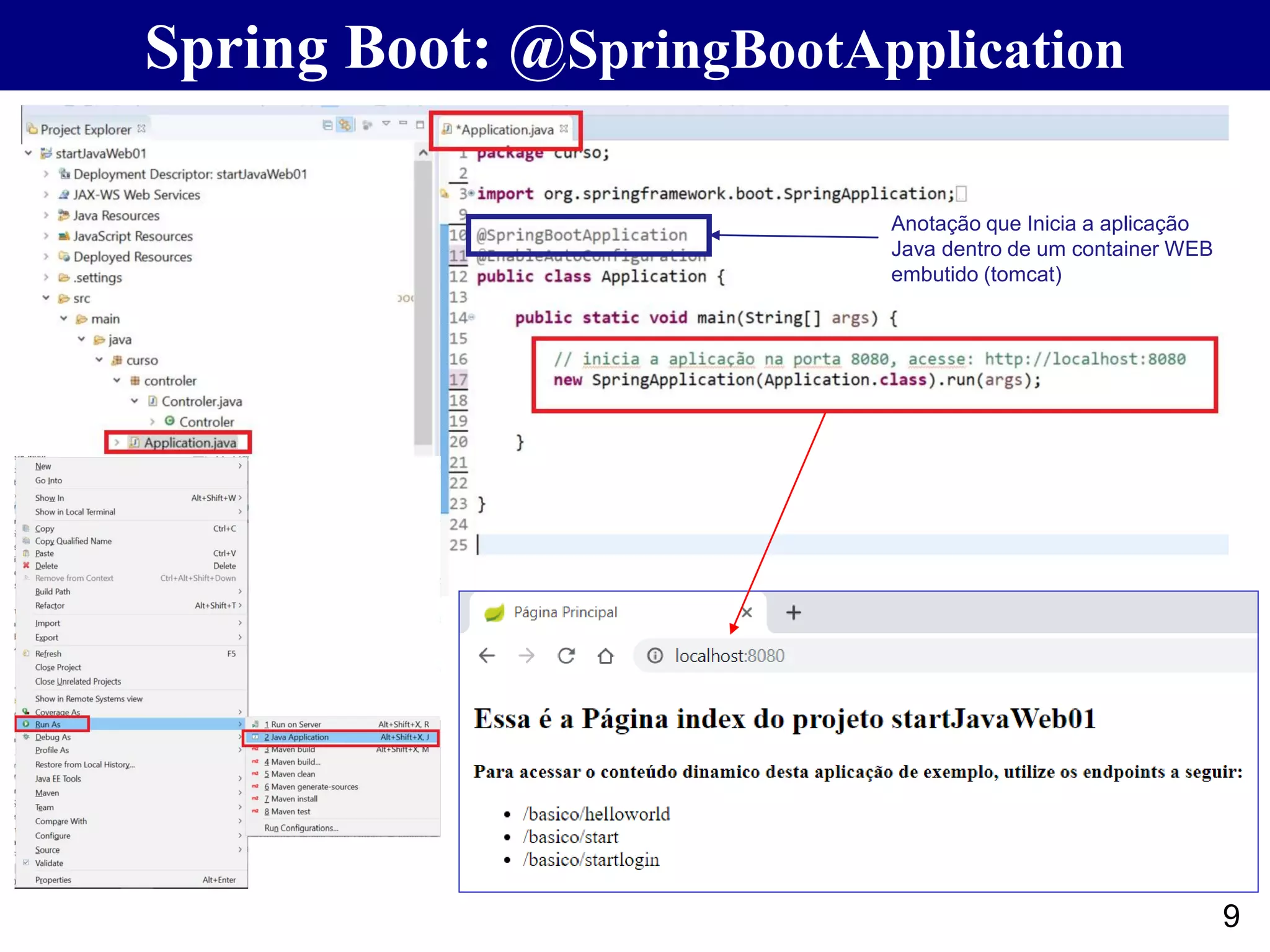Click the Deployed Resources icon
This screenshot has height=952, width=1270.
64,256
